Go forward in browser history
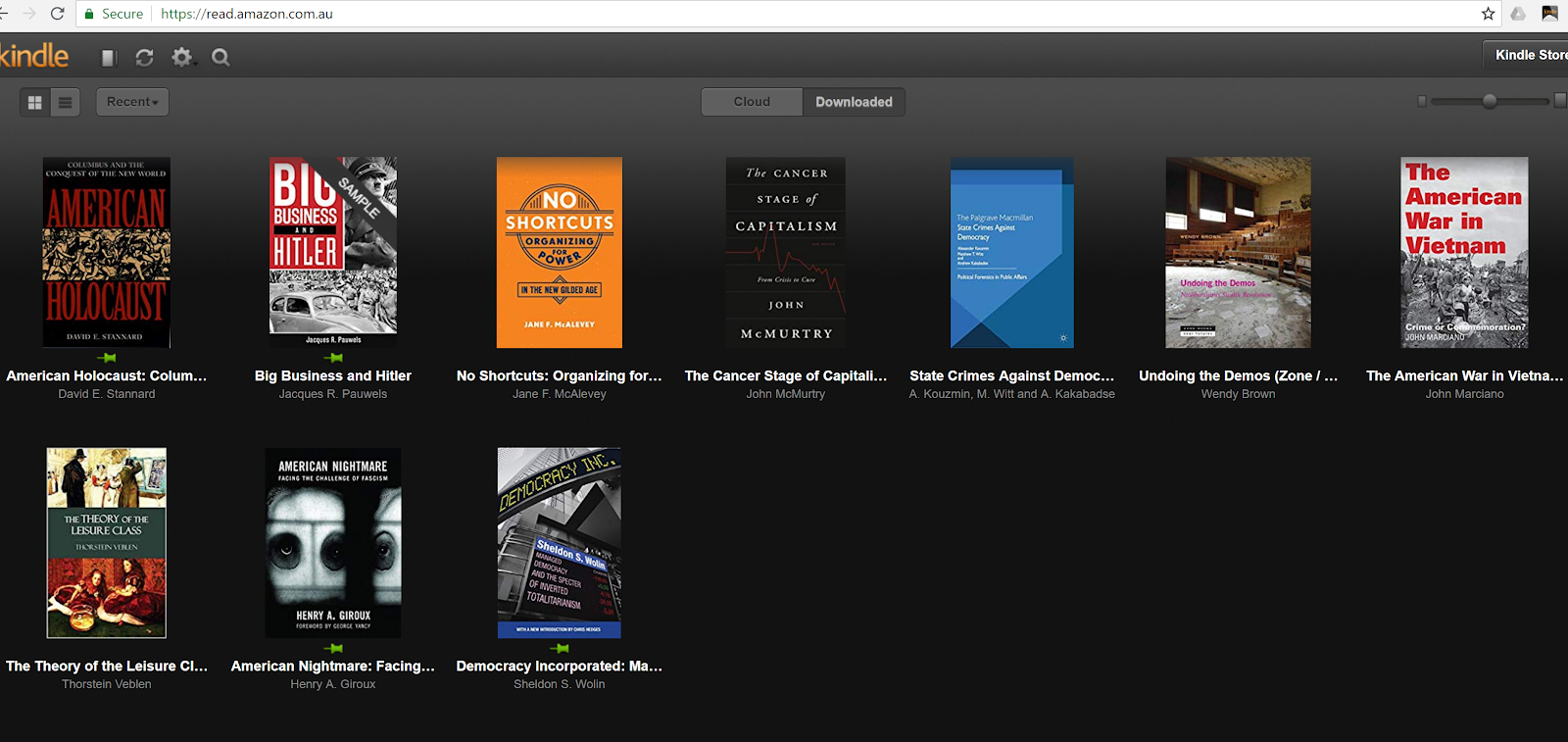The image size is (1568, 742). pos(28,14)
